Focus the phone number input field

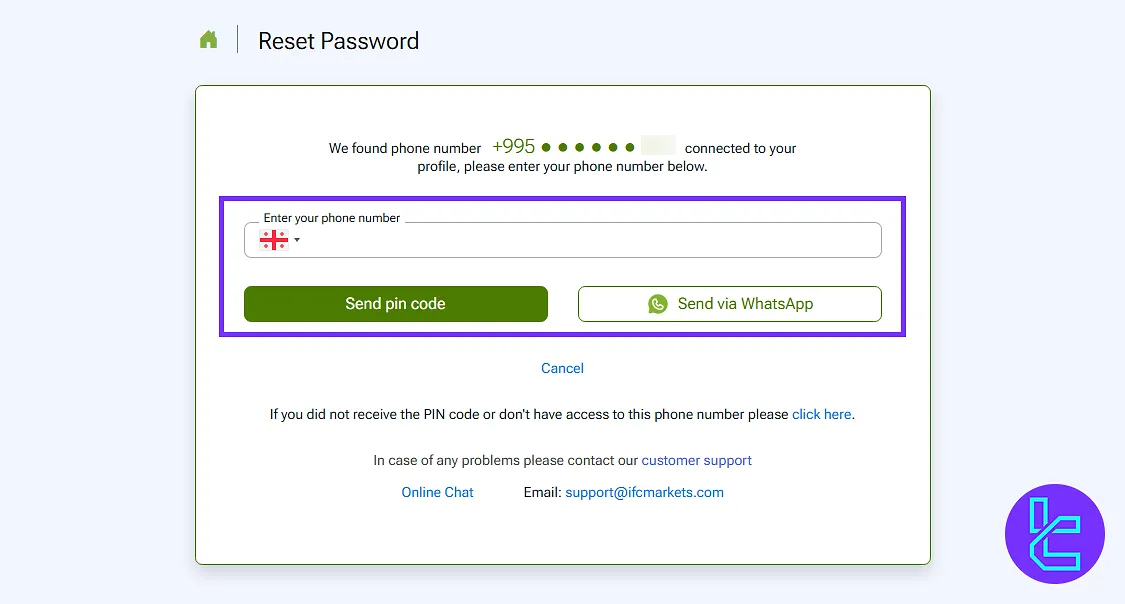pyautogui.click(x=590, y=240)
